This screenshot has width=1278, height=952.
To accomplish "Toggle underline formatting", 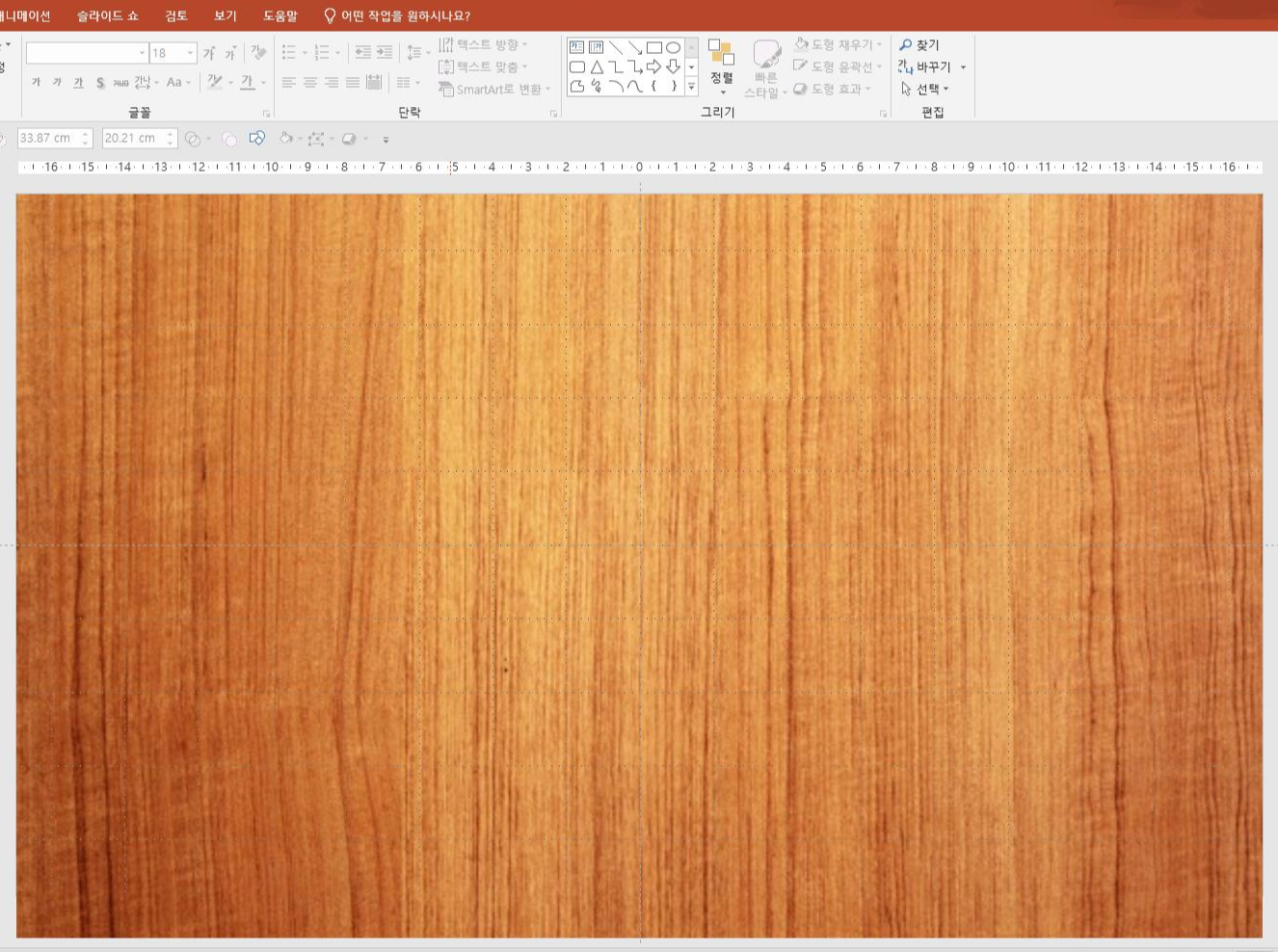I will tap(78, 82).
